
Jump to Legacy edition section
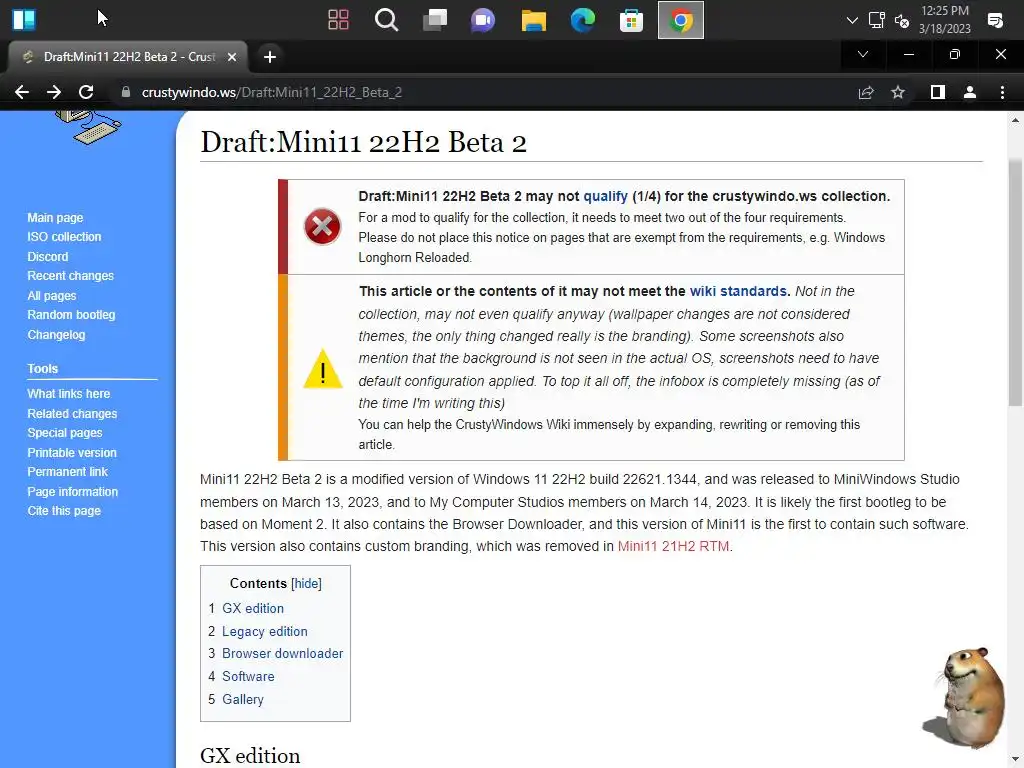click(264, 632)
